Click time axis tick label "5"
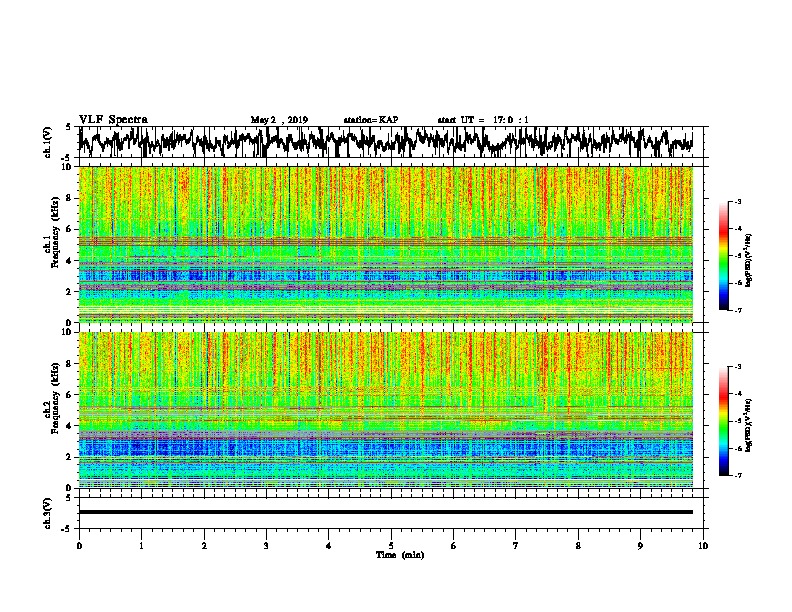The width and height of the screenshot is (792, 612). (x=391, y=546)
